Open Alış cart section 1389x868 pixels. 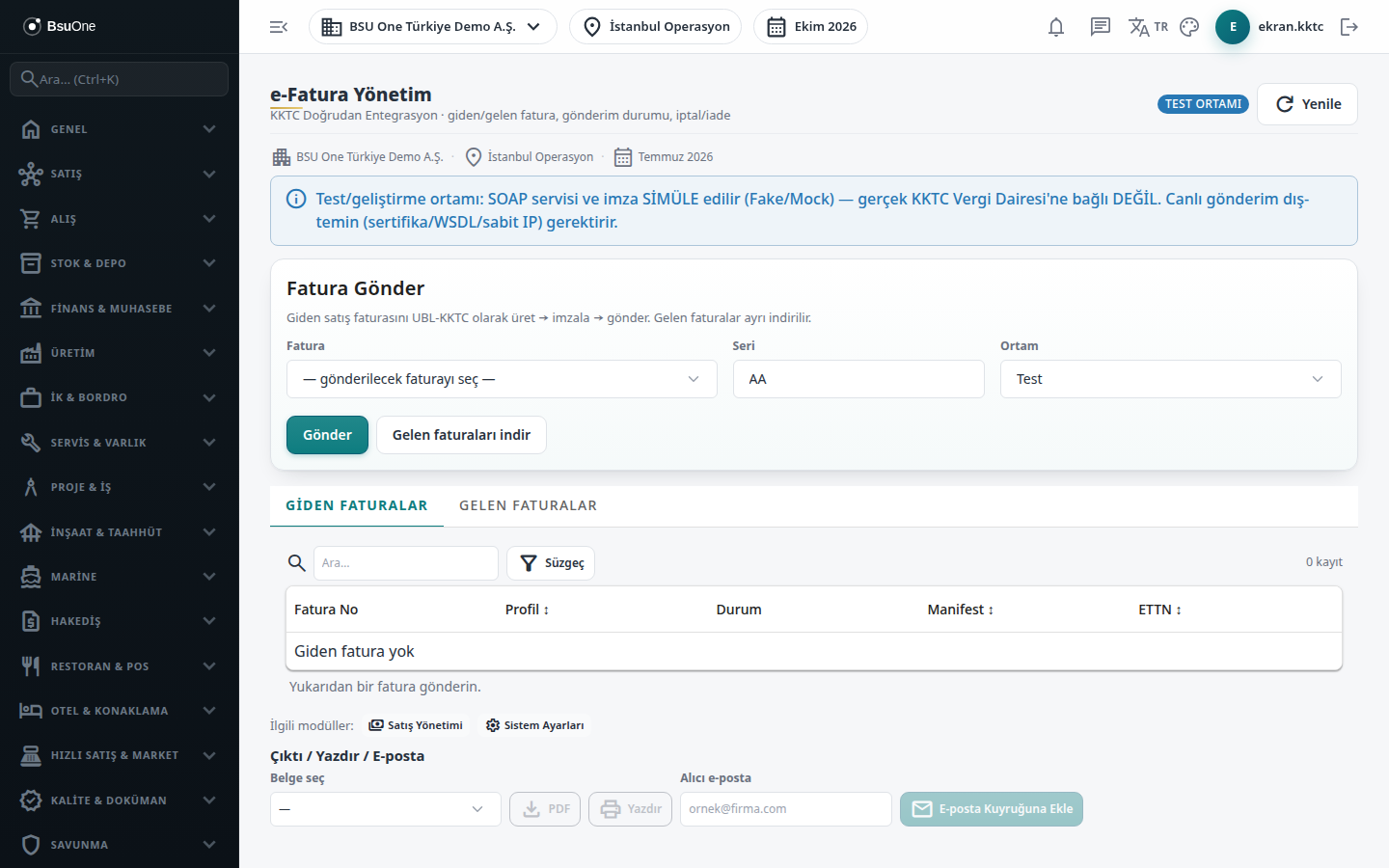[x=120, y=219]
